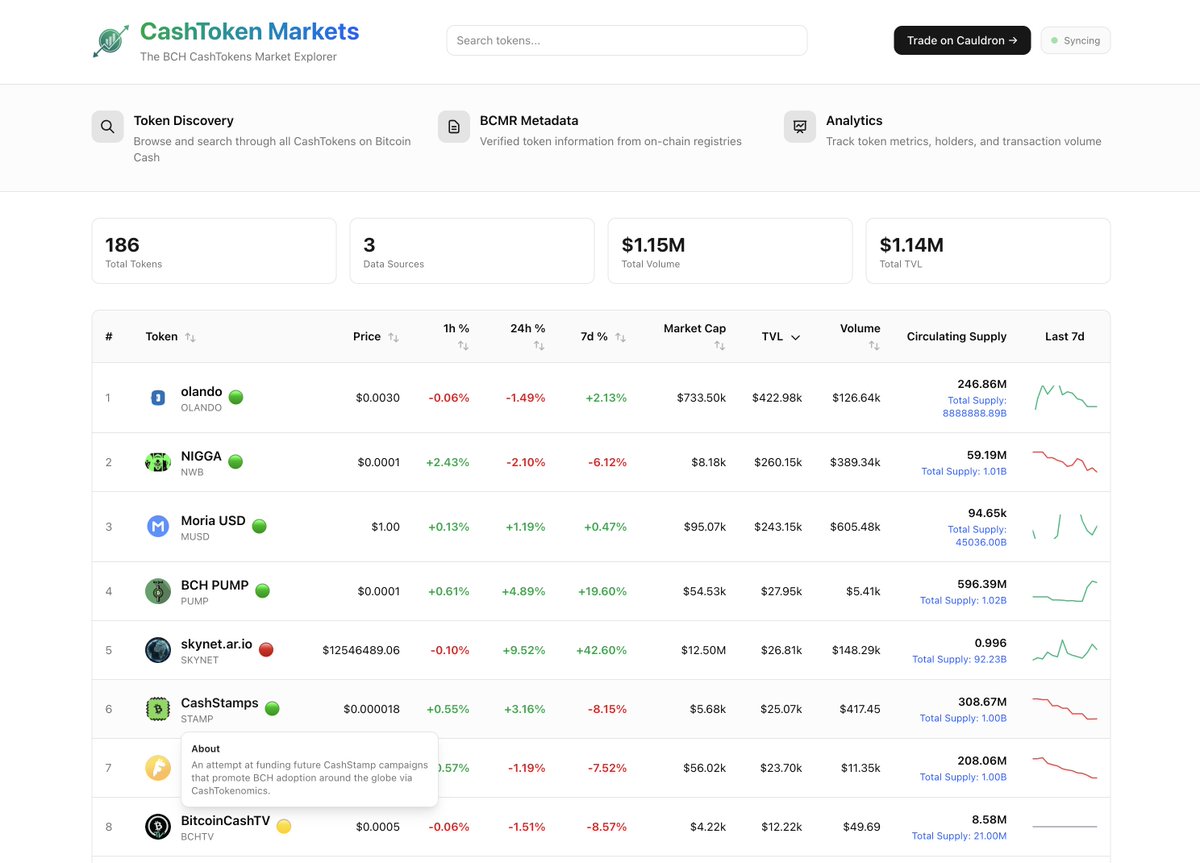Click the olando TVL value $422.98k
Image resolution: width=1200 pixels, height=863 pixels.
(x=777, y=398)
